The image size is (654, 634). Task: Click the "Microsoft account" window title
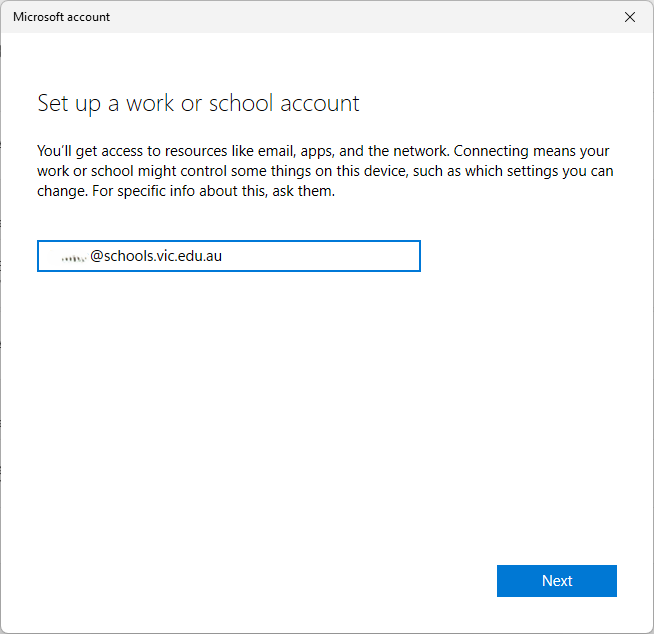coord(61,17)
